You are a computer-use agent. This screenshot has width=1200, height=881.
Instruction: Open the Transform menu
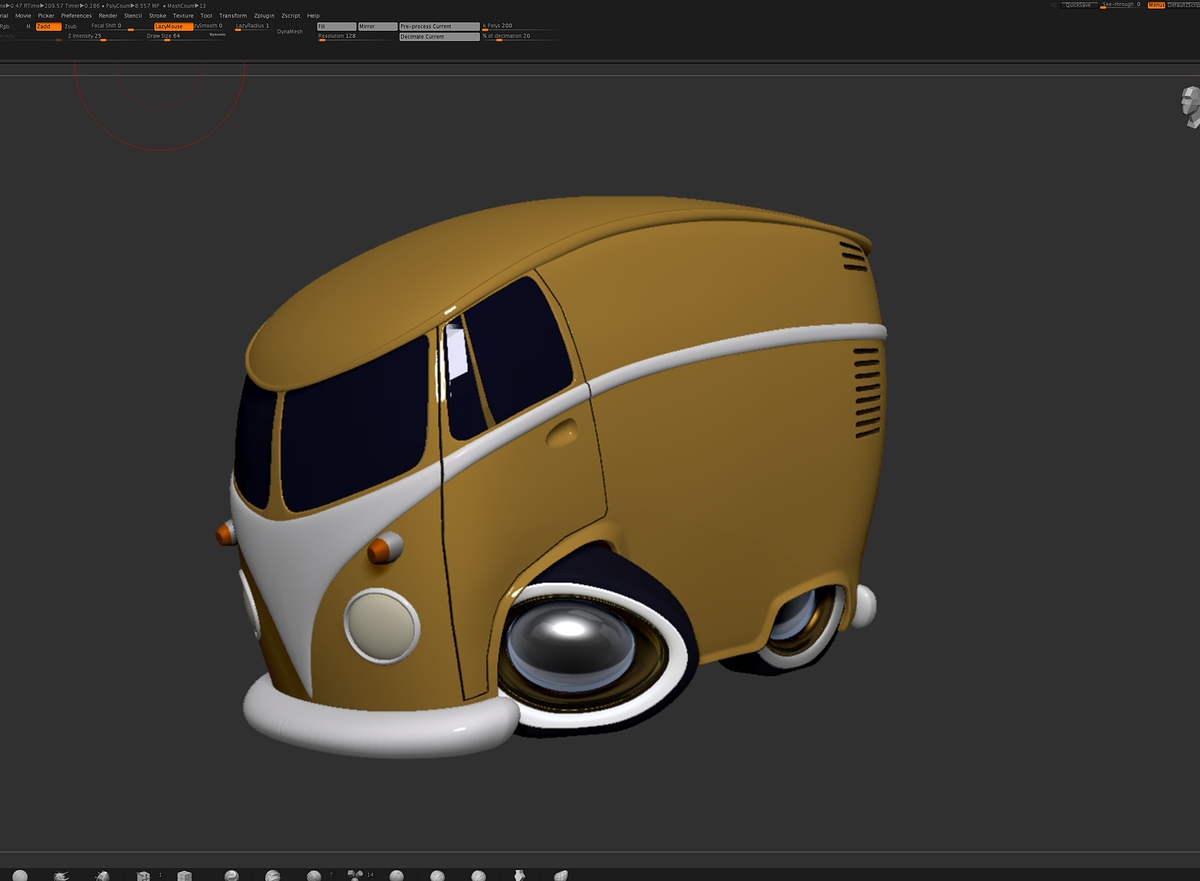(x=233, y=16)
